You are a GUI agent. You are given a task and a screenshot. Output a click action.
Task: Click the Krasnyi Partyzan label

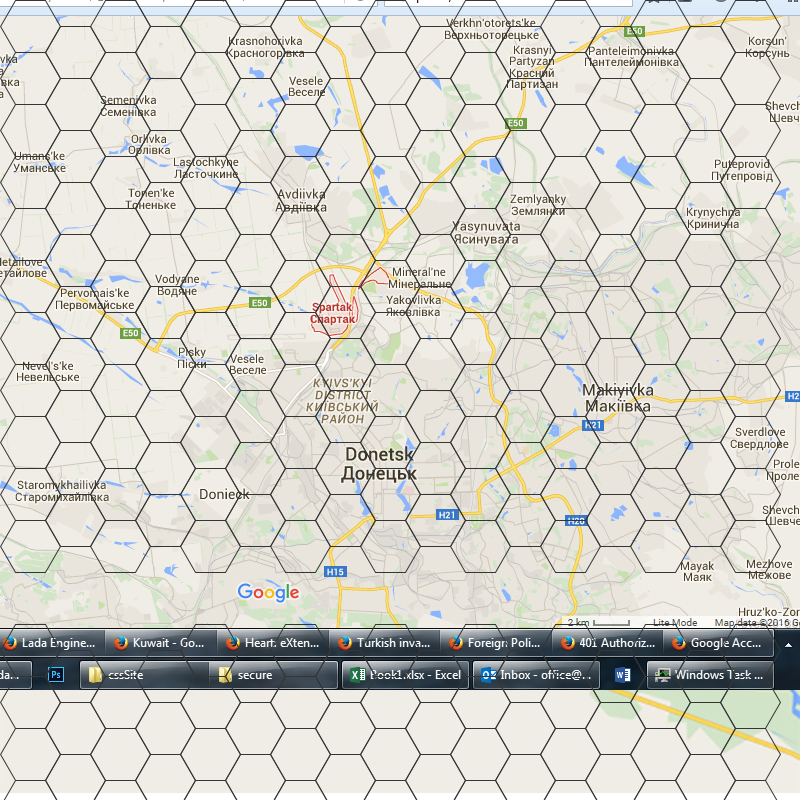click(x=532, y=67)
